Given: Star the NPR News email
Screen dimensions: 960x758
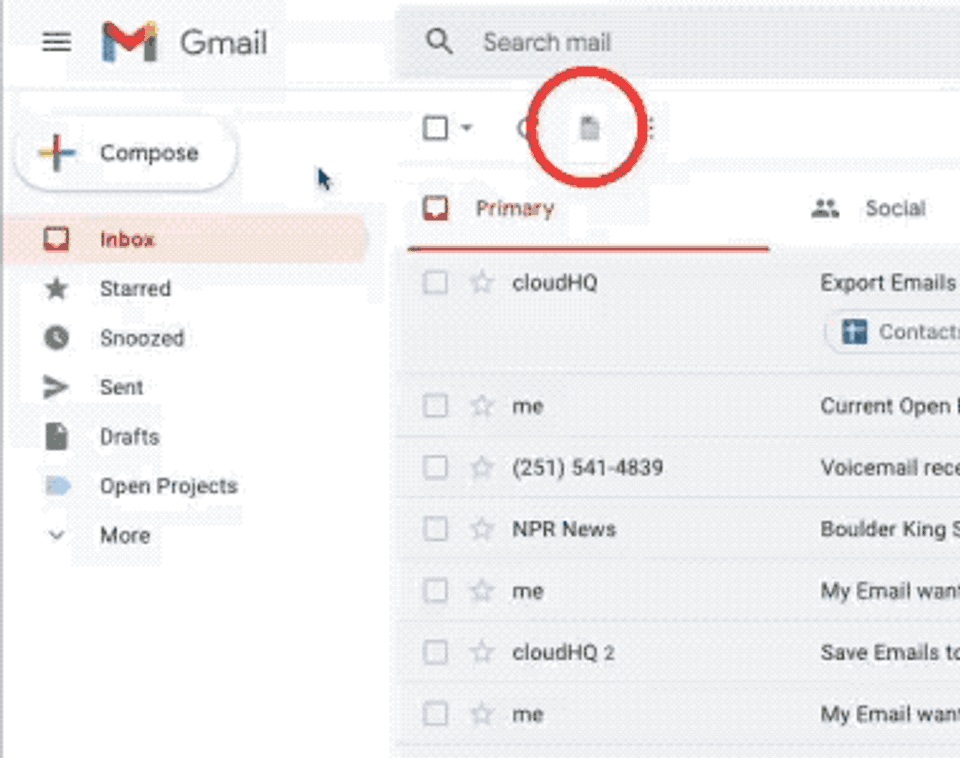Looking at the screenshot, I should pos(482,529).
